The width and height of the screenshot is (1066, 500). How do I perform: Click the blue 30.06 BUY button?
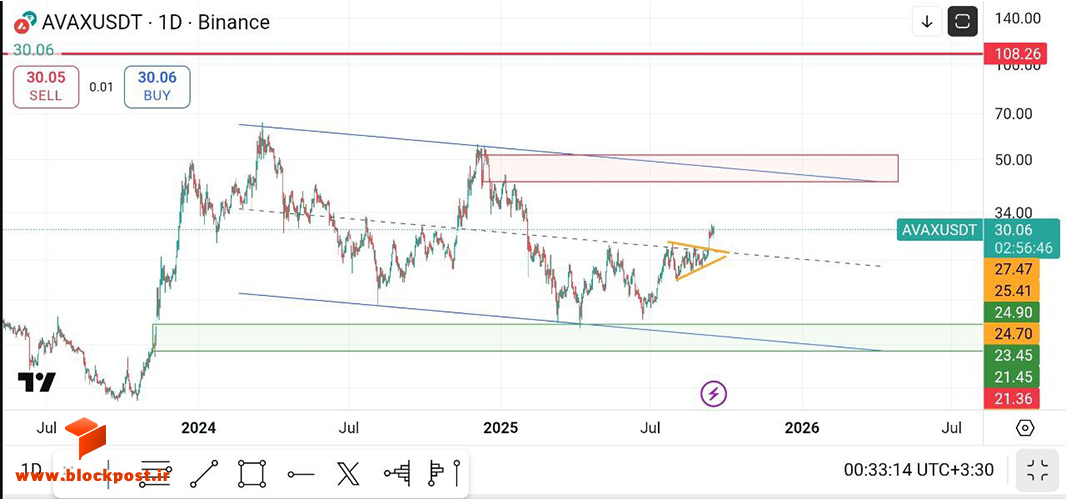(x=157, y=87)
